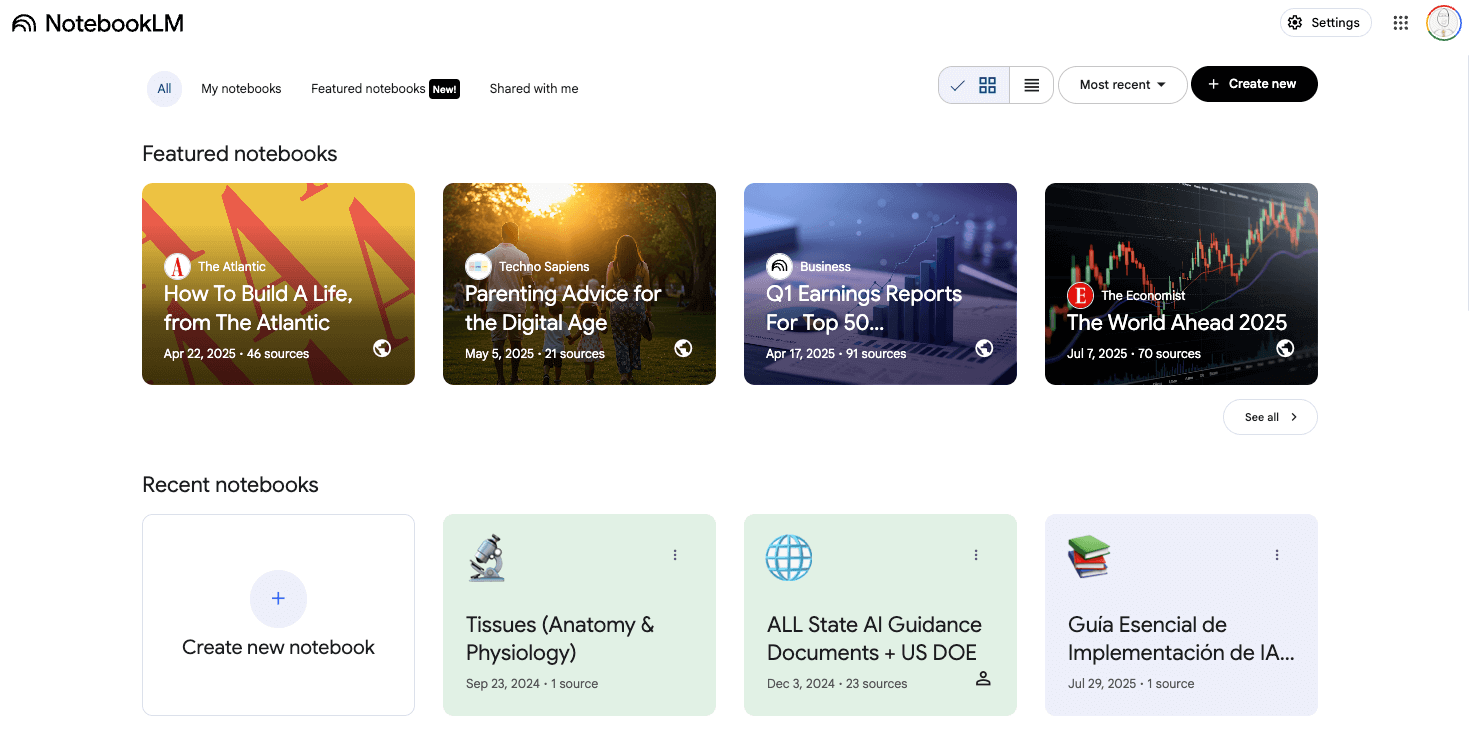
Task: Open How To Build A Life notebook
Action: (278, 284)
